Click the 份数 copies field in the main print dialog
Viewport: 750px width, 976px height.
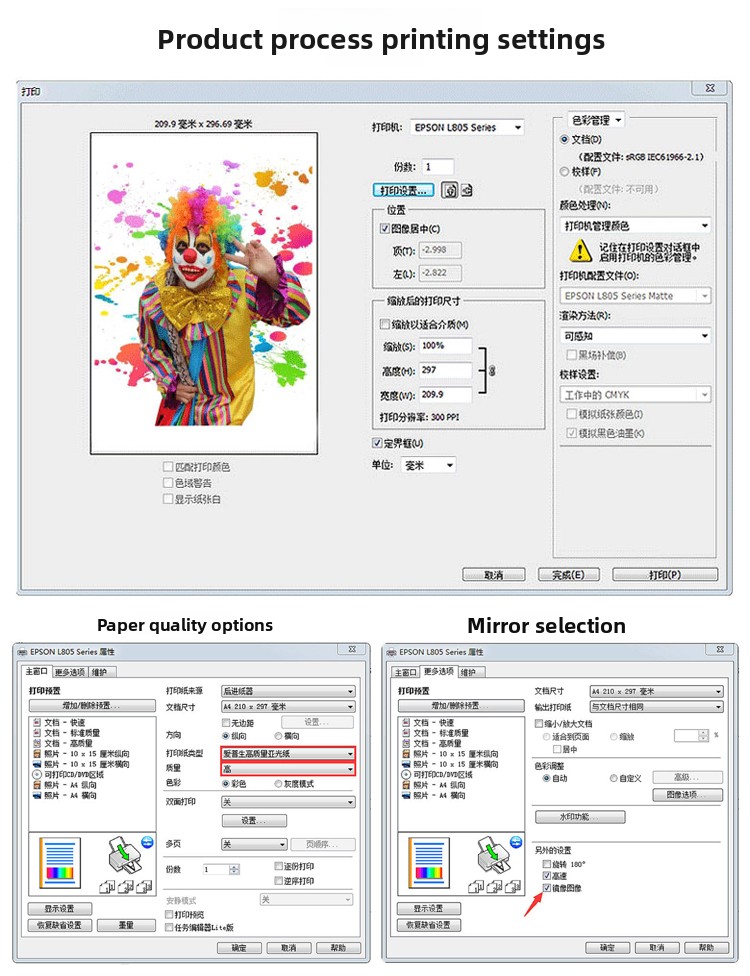[x=439, y=167]
